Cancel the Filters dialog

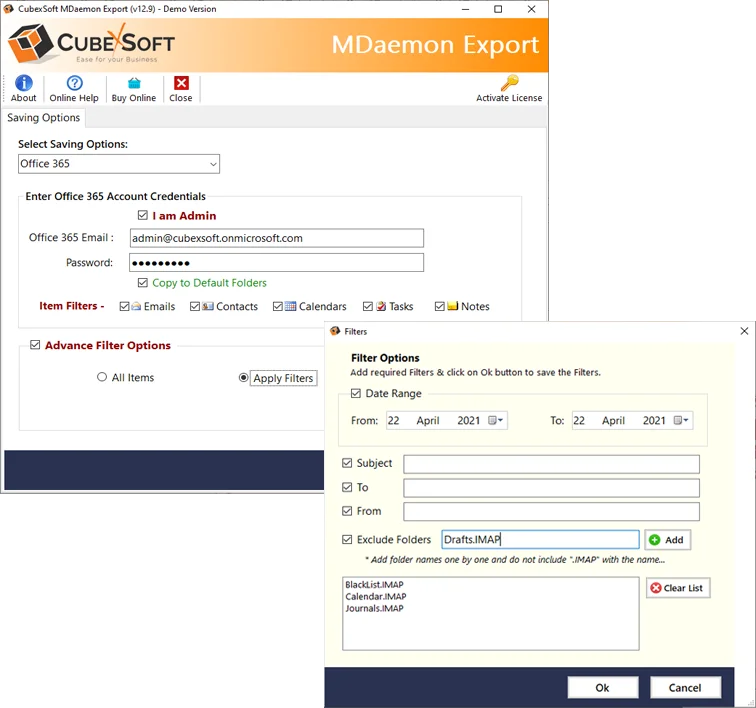(685, 688)
